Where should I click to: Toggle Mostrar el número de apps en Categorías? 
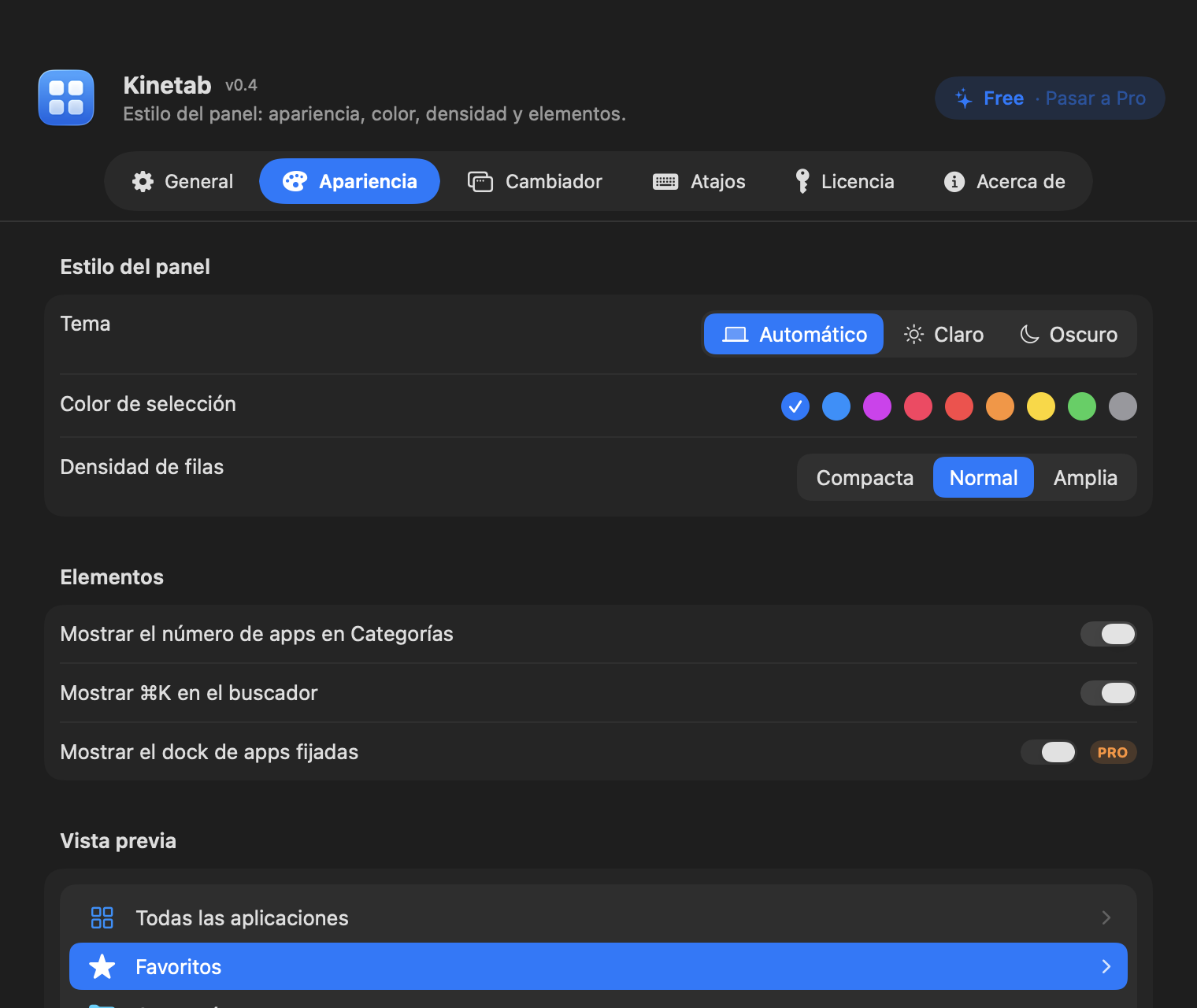(1108, 634)
